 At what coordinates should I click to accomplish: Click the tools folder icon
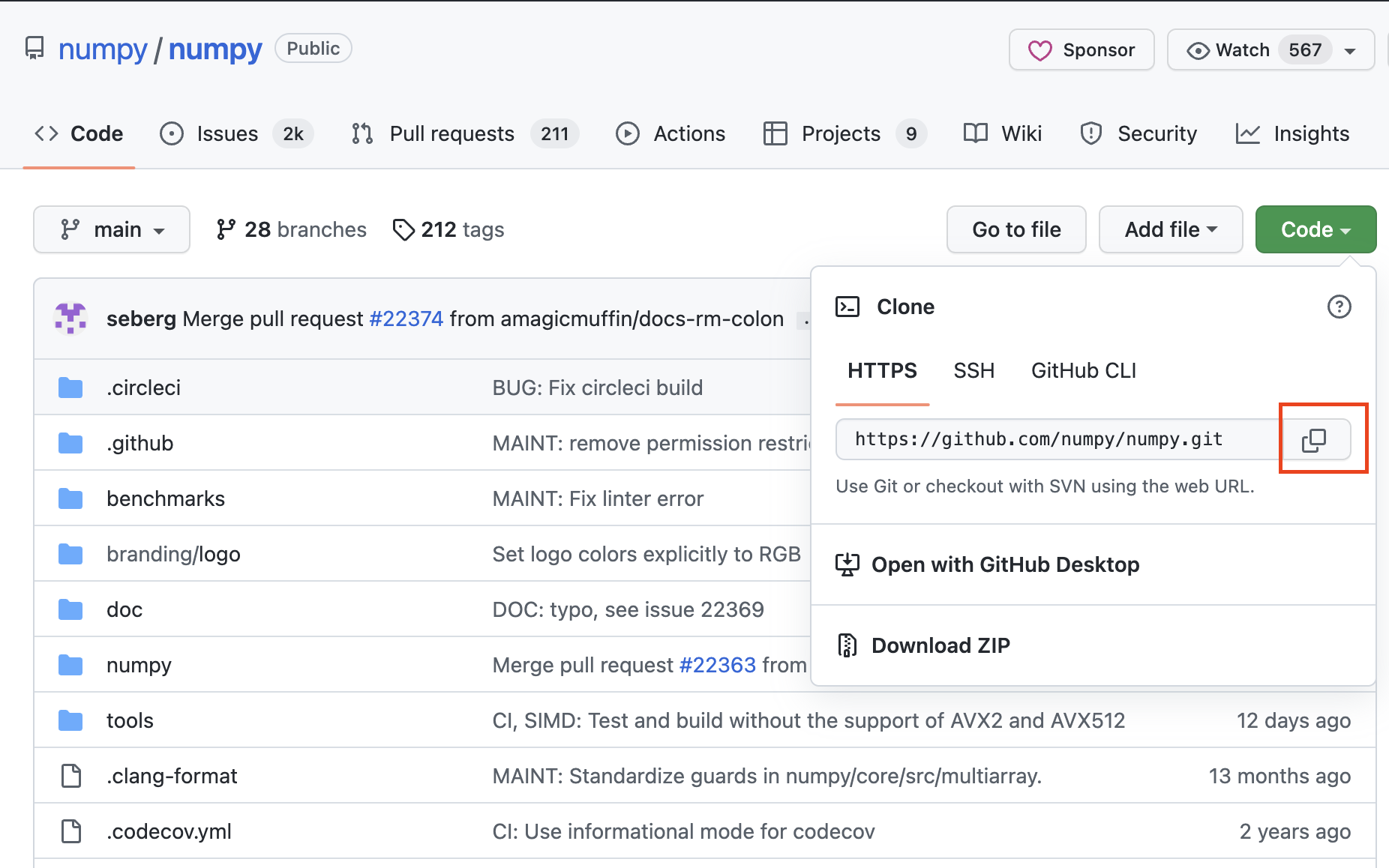point(70,720)
